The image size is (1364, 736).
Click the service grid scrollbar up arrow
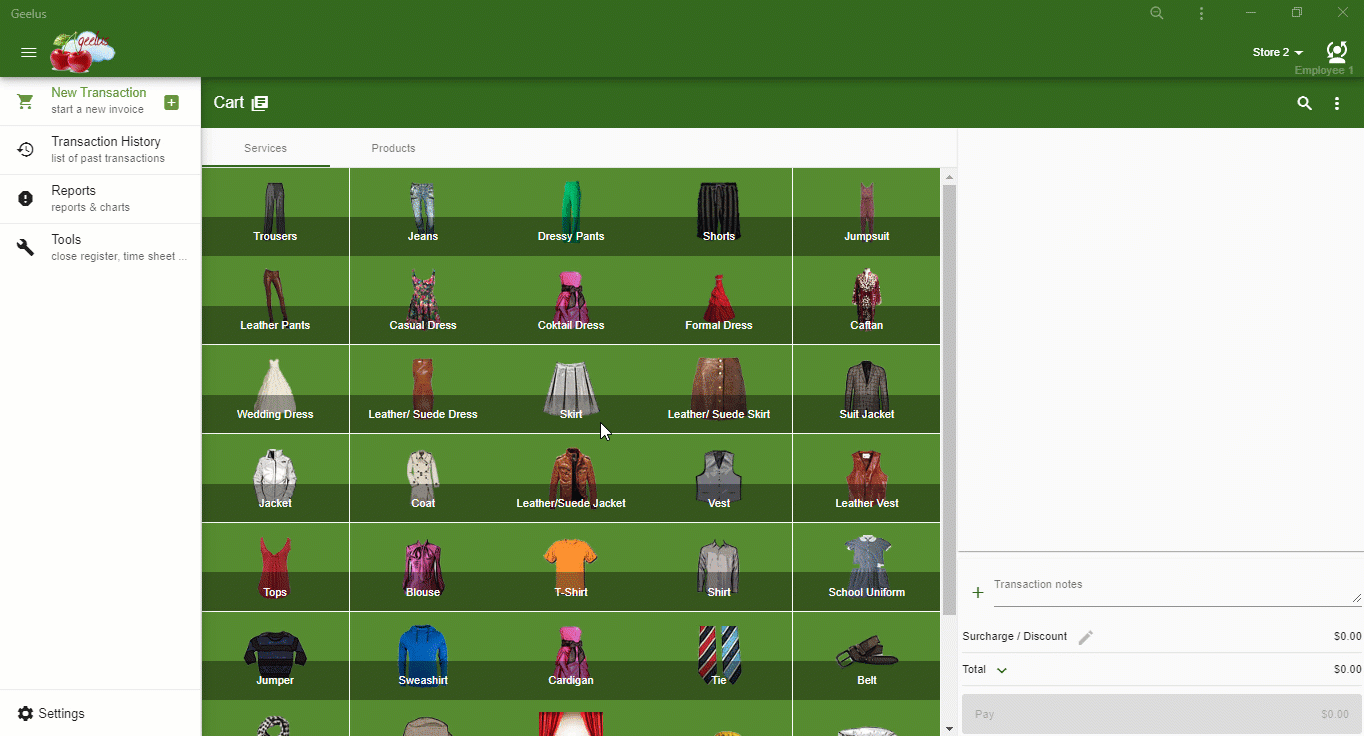pos(949,177)
